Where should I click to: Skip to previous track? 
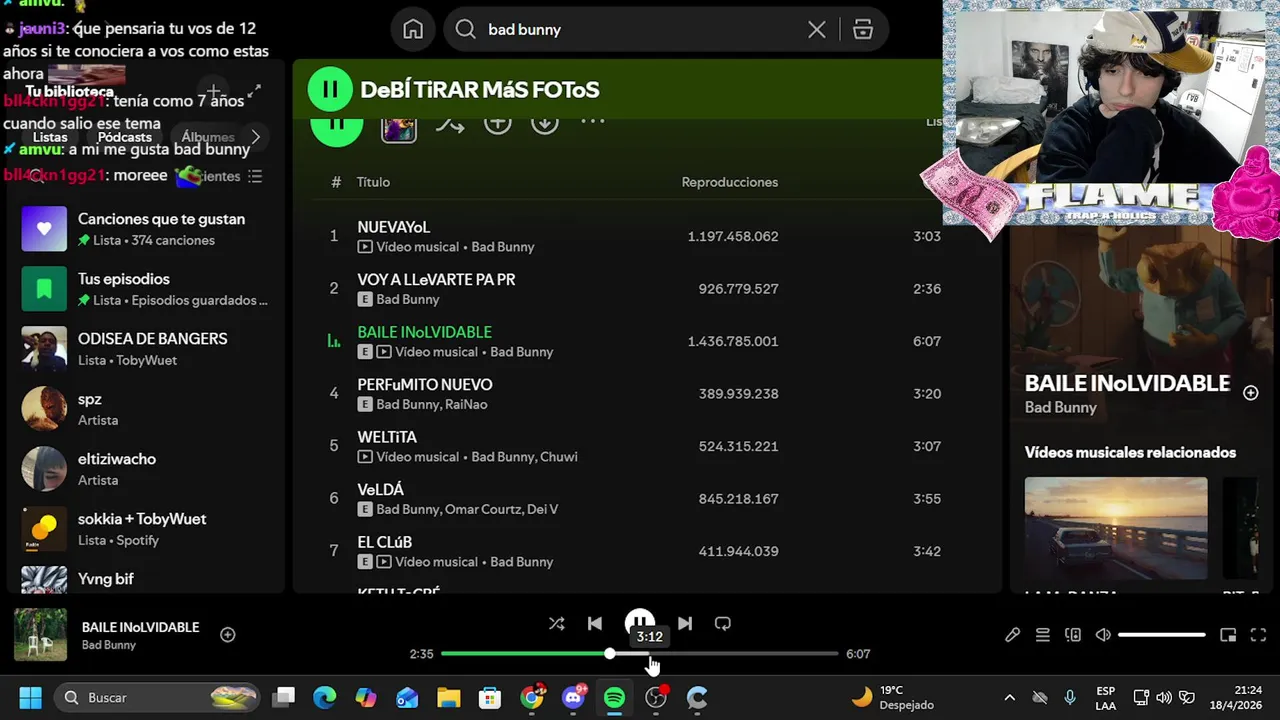pyautogui.click(x=595, y=623)
